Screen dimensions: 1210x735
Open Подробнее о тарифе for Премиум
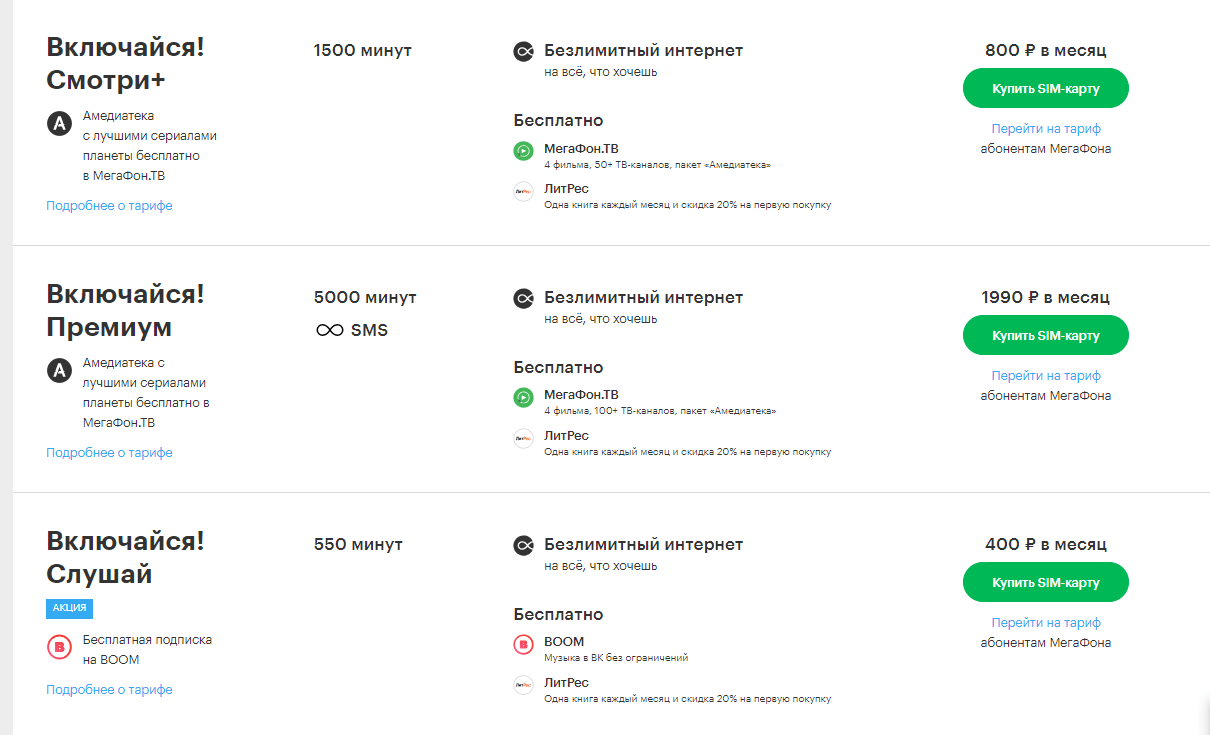[109, 453]
